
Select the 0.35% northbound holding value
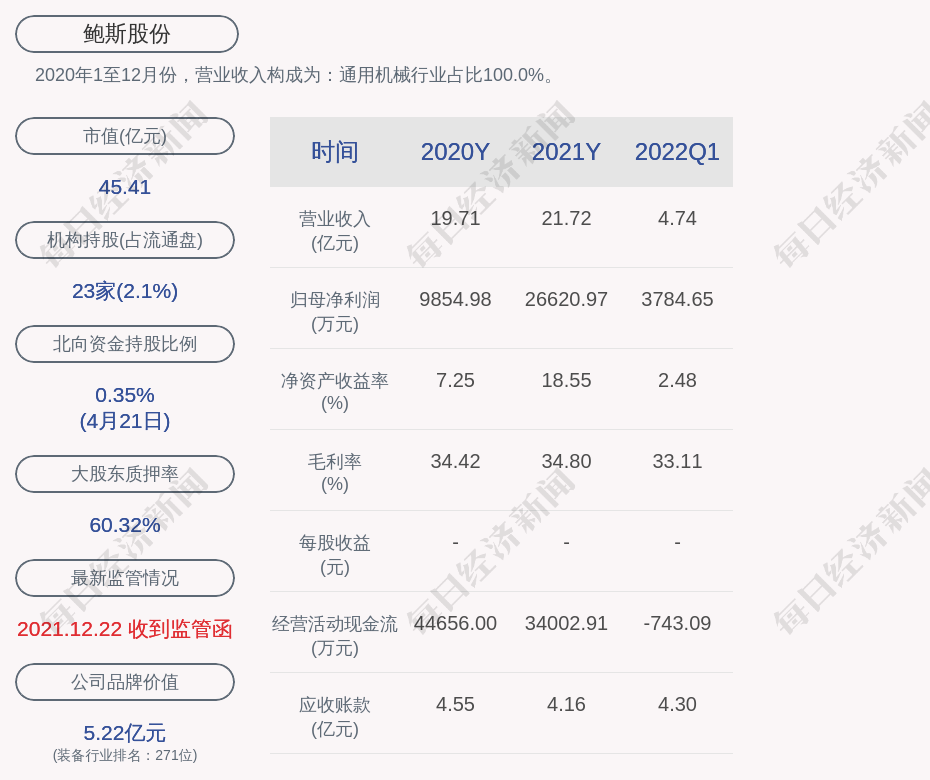click(x=125, y=395)
